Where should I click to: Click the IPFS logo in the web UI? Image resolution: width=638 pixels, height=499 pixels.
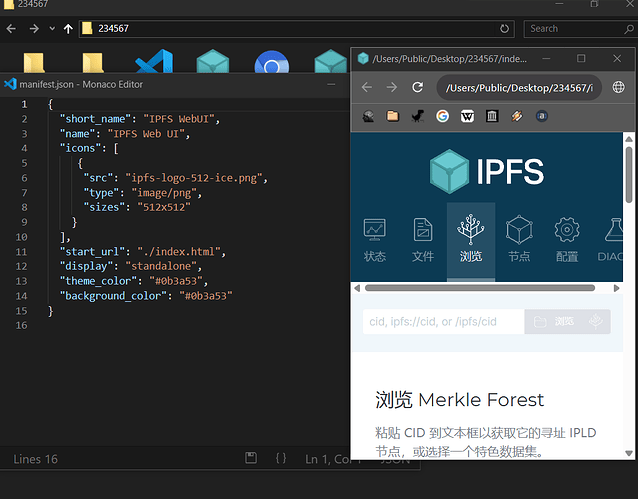(x=487, y=171)
